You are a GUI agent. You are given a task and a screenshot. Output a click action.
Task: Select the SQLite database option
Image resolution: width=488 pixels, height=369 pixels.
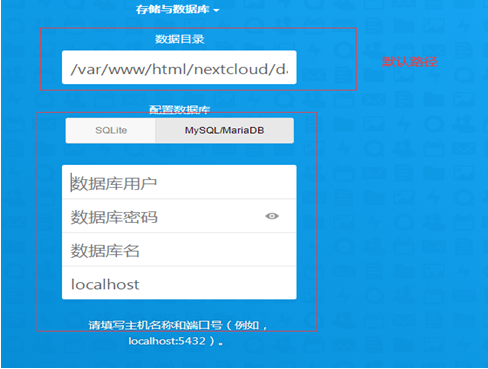[x=111, y=130]
